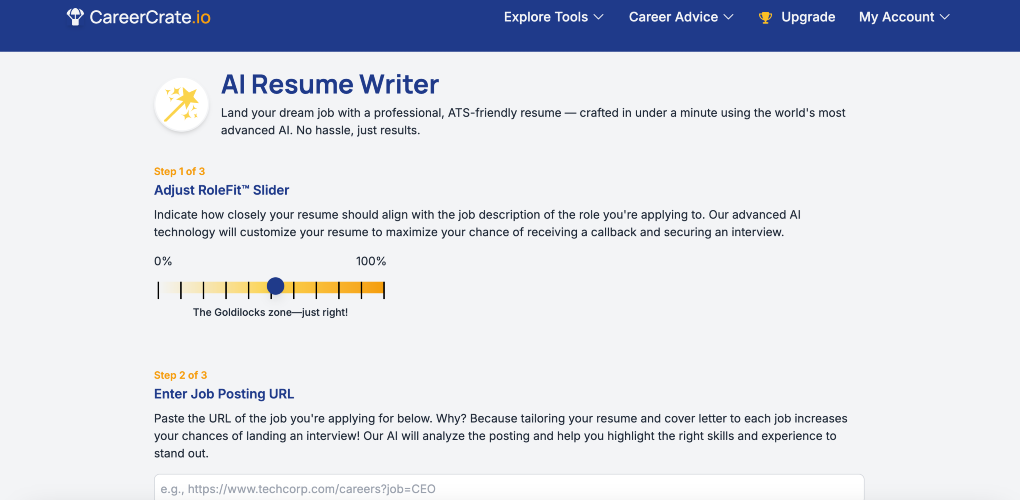Set RoleFit slider to the 0% end
Viewport: 1020px width, 500px height.
tap(158, 289)
